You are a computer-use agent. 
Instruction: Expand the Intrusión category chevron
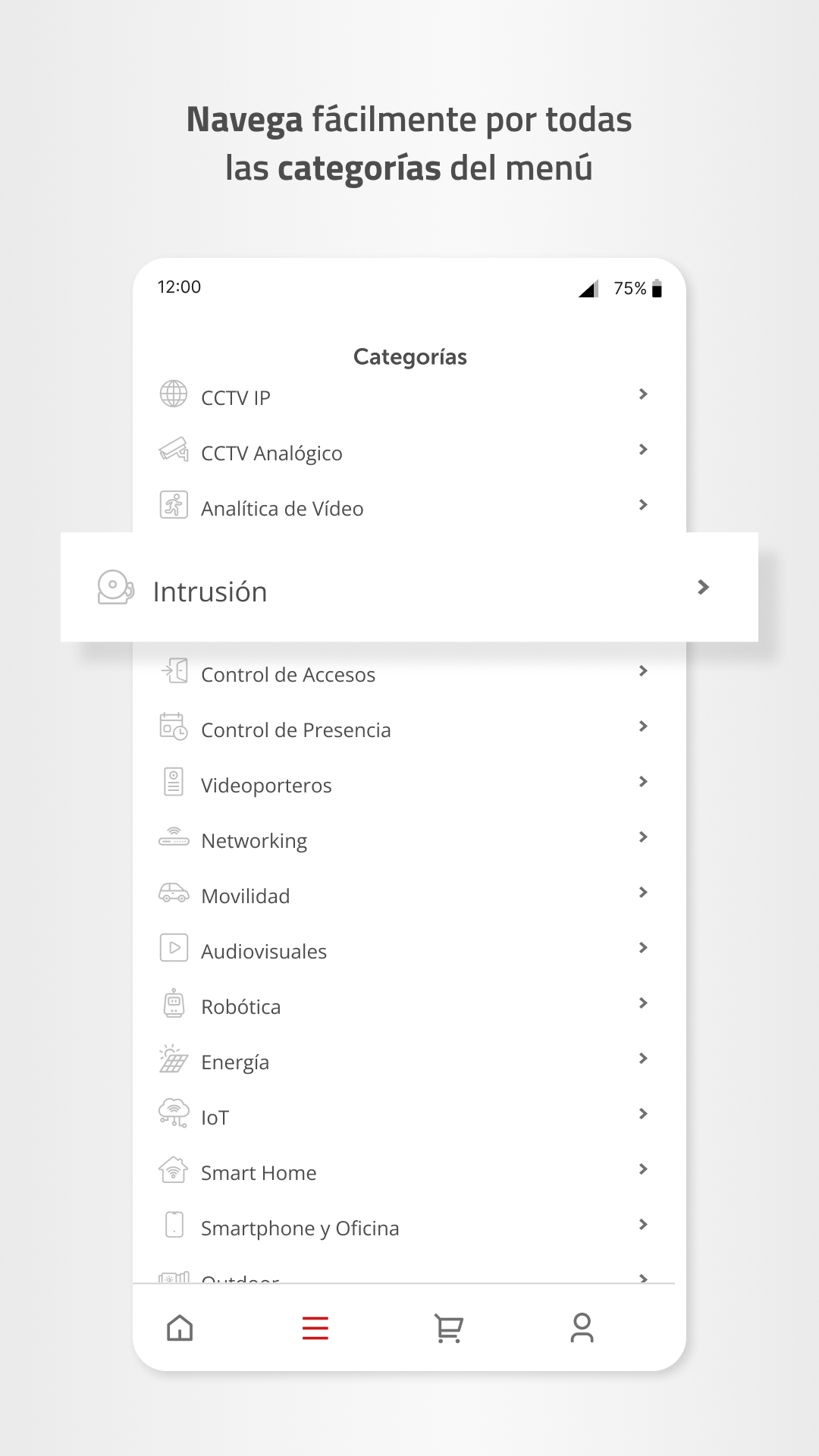tap(703, 587)
